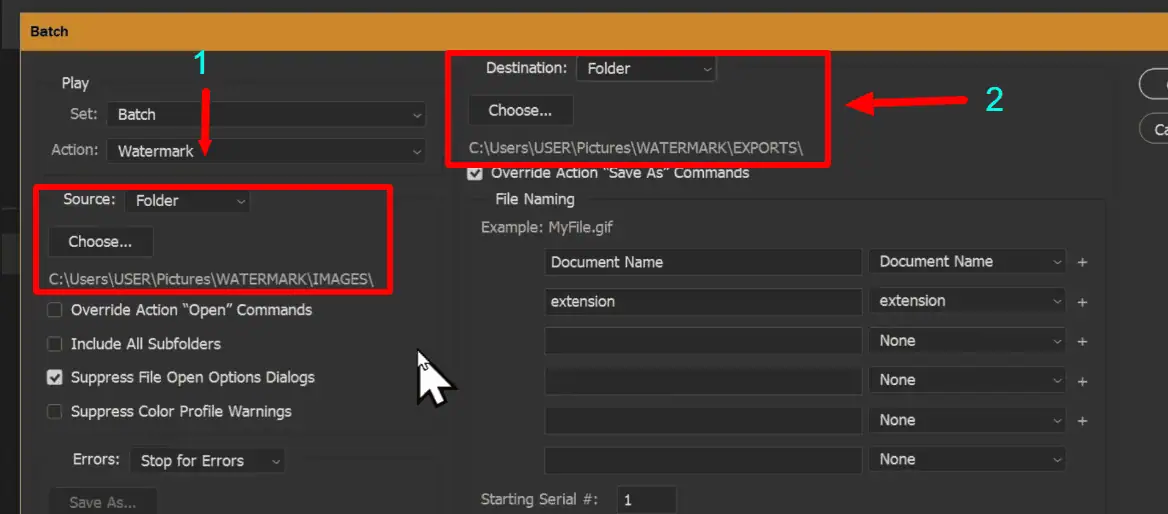Check Include All Subfolders option
Screen dimensions: 1168x514
pyautogui.click(x=55, y=344)
